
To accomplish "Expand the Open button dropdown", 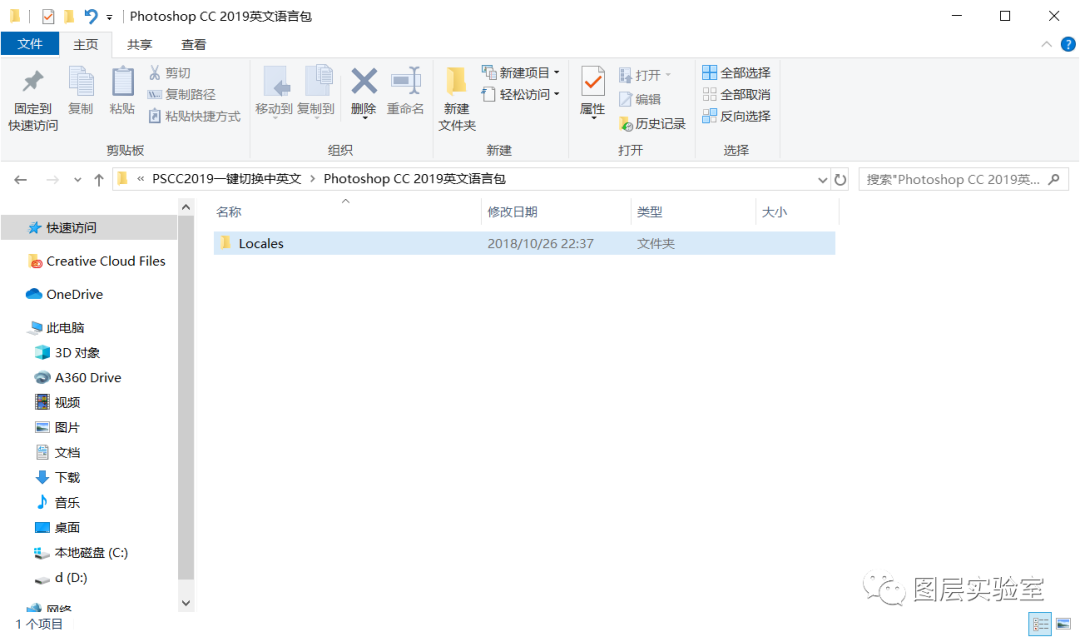I will tap(668, 74).
